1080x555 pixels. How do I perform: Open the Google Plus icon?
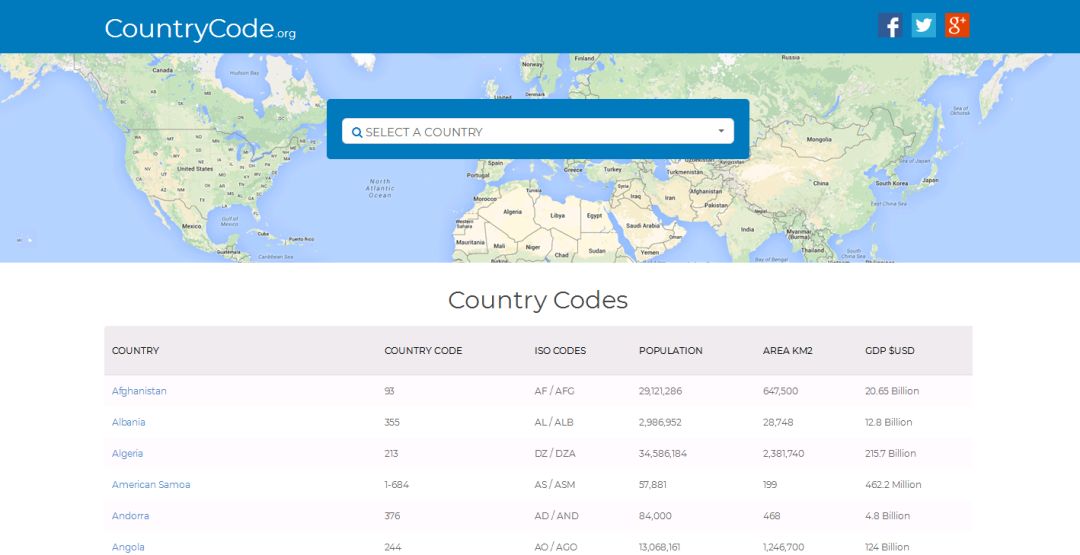[x=957, y=26]
